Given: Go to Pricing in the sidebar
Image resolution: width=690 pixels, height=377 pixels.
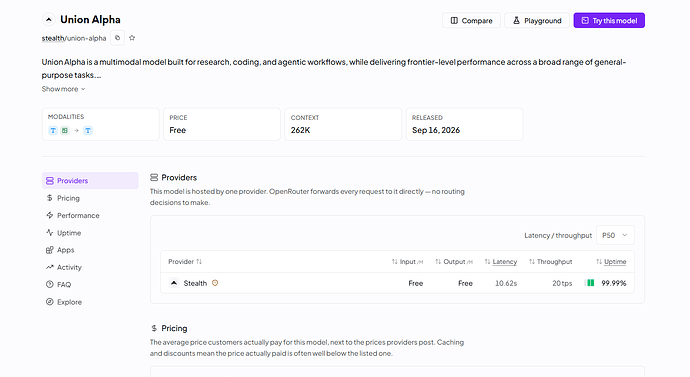Looking at the screenshot, I should [x=90, y=198].
